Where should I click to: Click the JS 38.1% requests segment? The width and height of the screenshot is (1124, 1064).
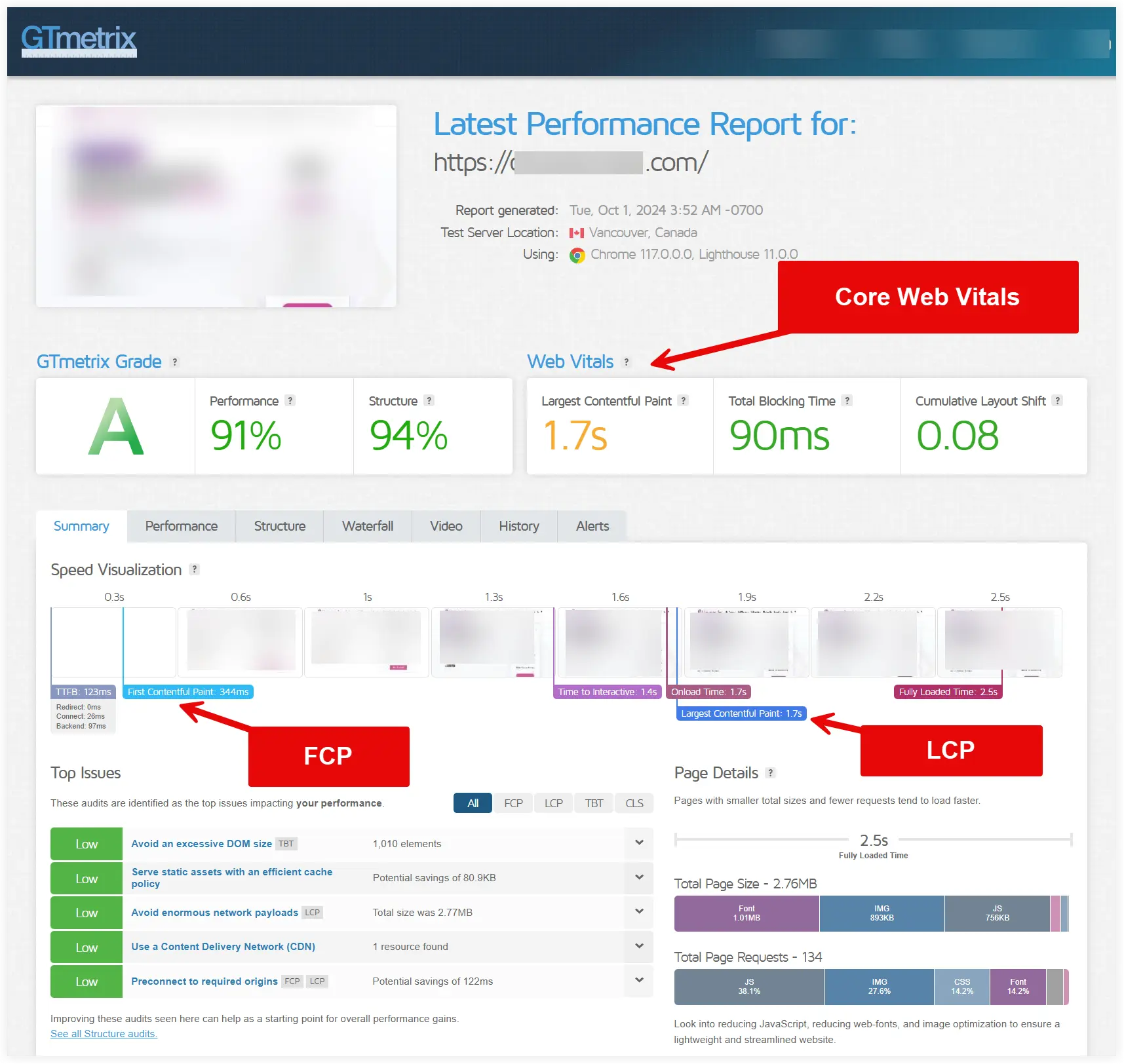coord(749,987)
